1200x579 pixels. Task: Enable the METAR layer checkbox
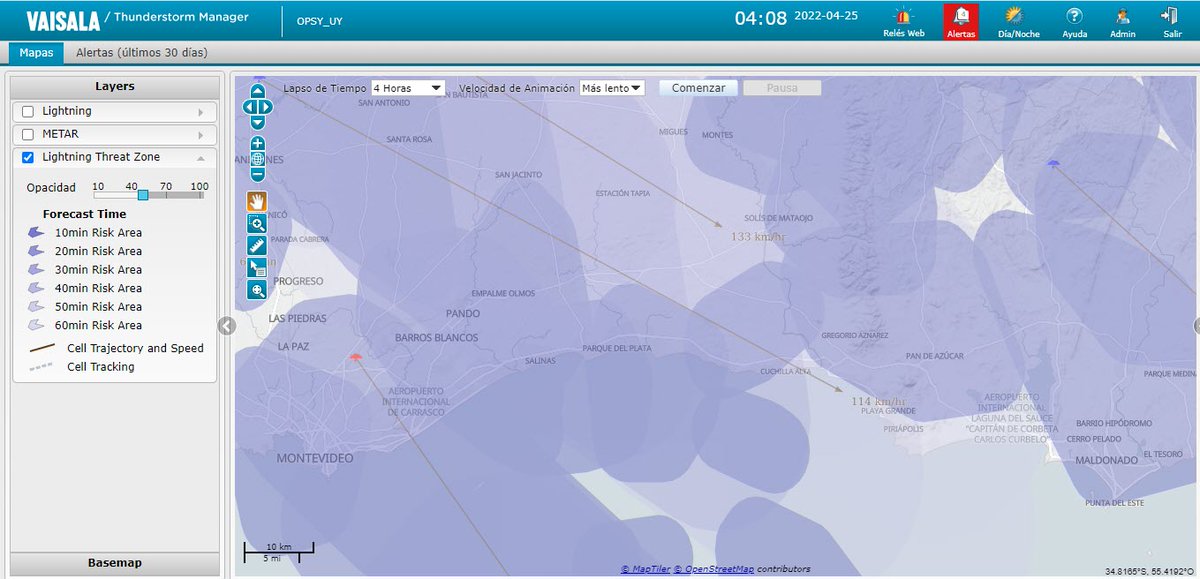pyautogui.click(x=28, y=134)
